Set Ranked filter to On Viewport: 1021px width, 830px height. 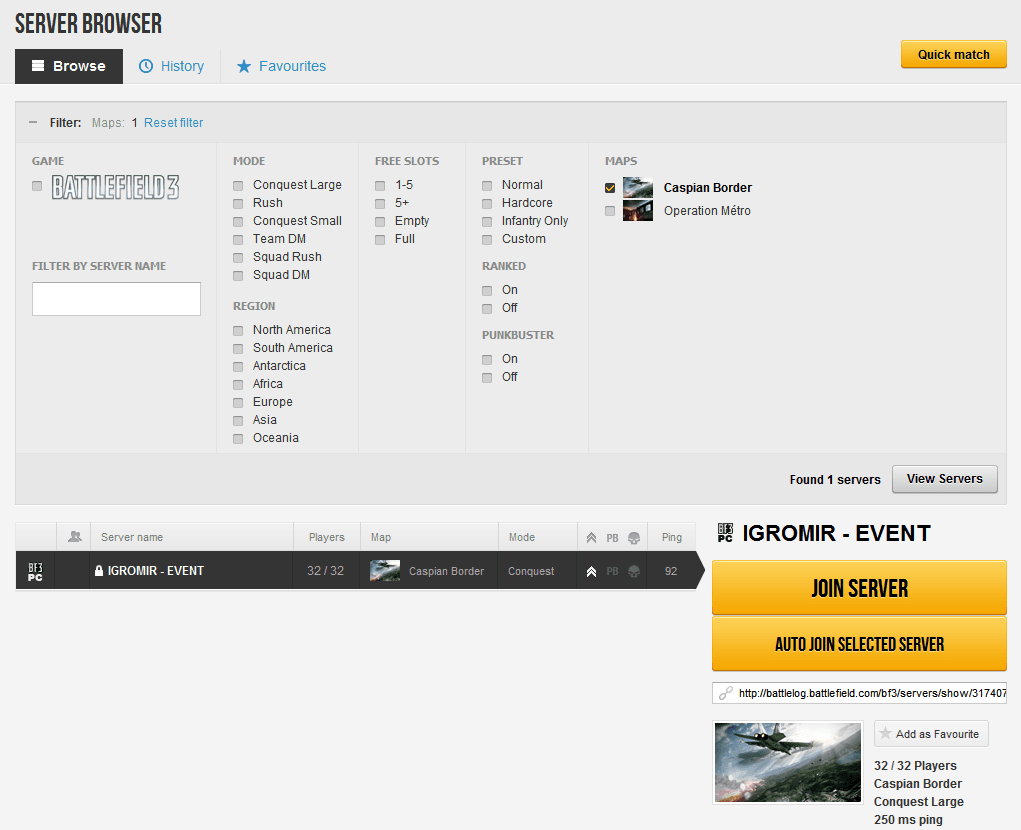(x=487, y=290)
